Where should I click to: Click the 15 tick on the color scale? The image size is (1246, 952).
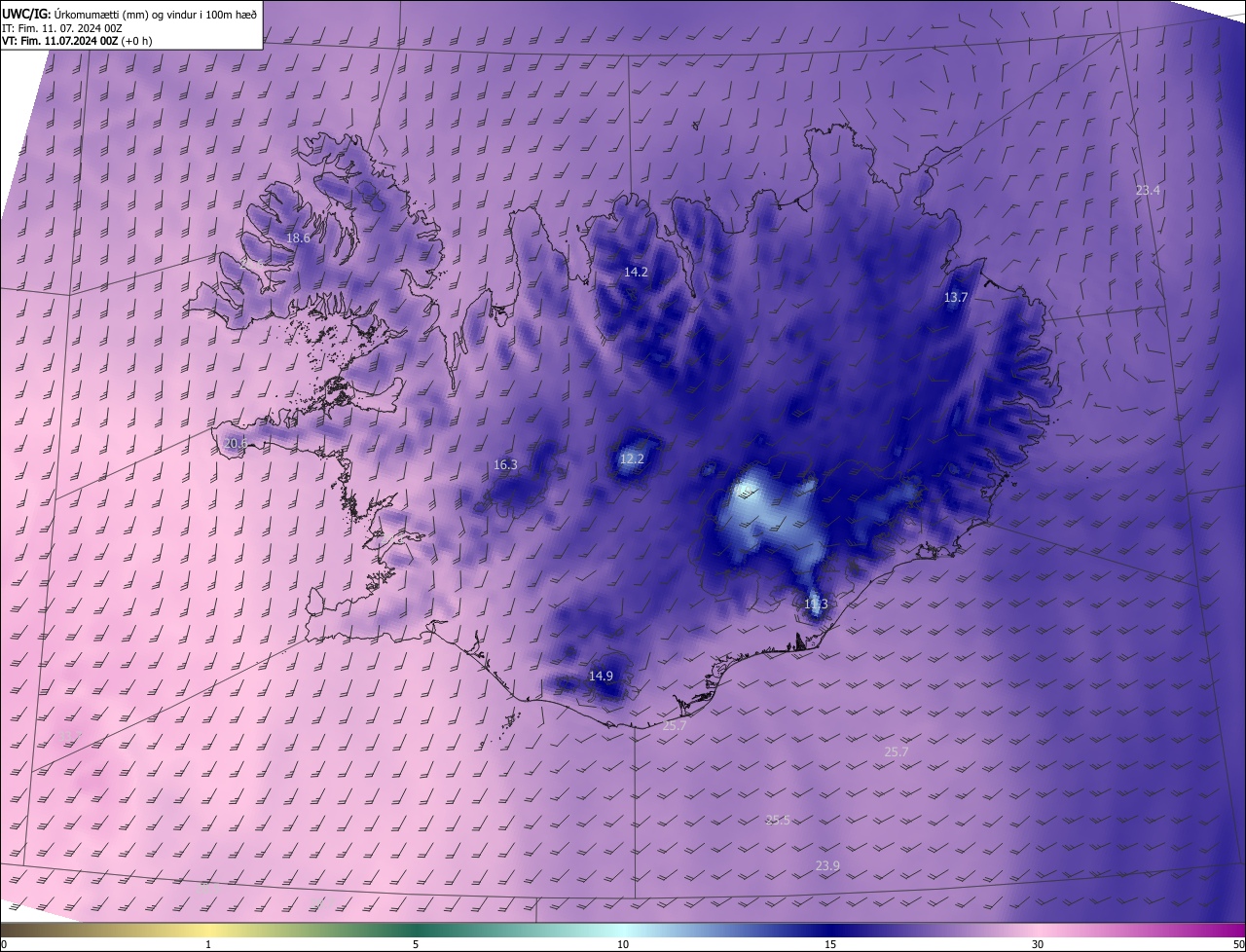tap(830, 944)
